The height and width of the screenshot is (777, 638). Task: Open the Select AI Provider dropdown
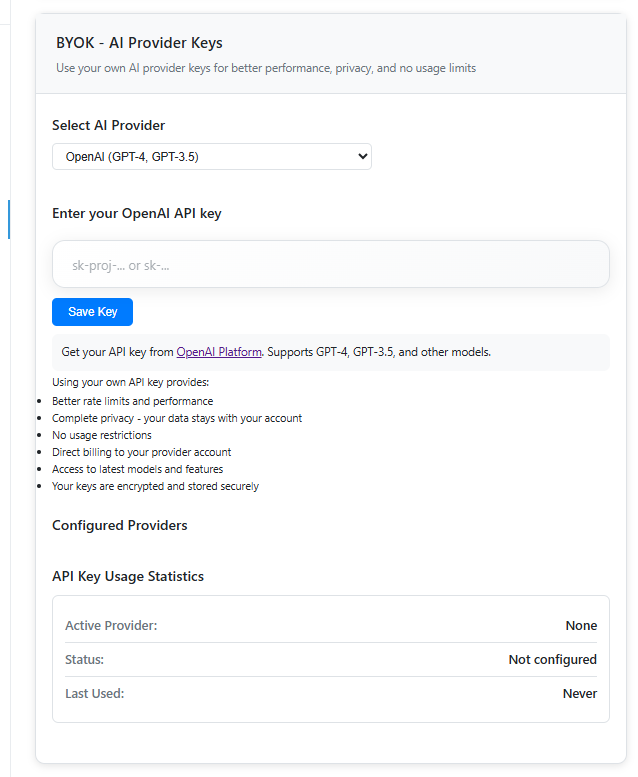click(211, 156)
